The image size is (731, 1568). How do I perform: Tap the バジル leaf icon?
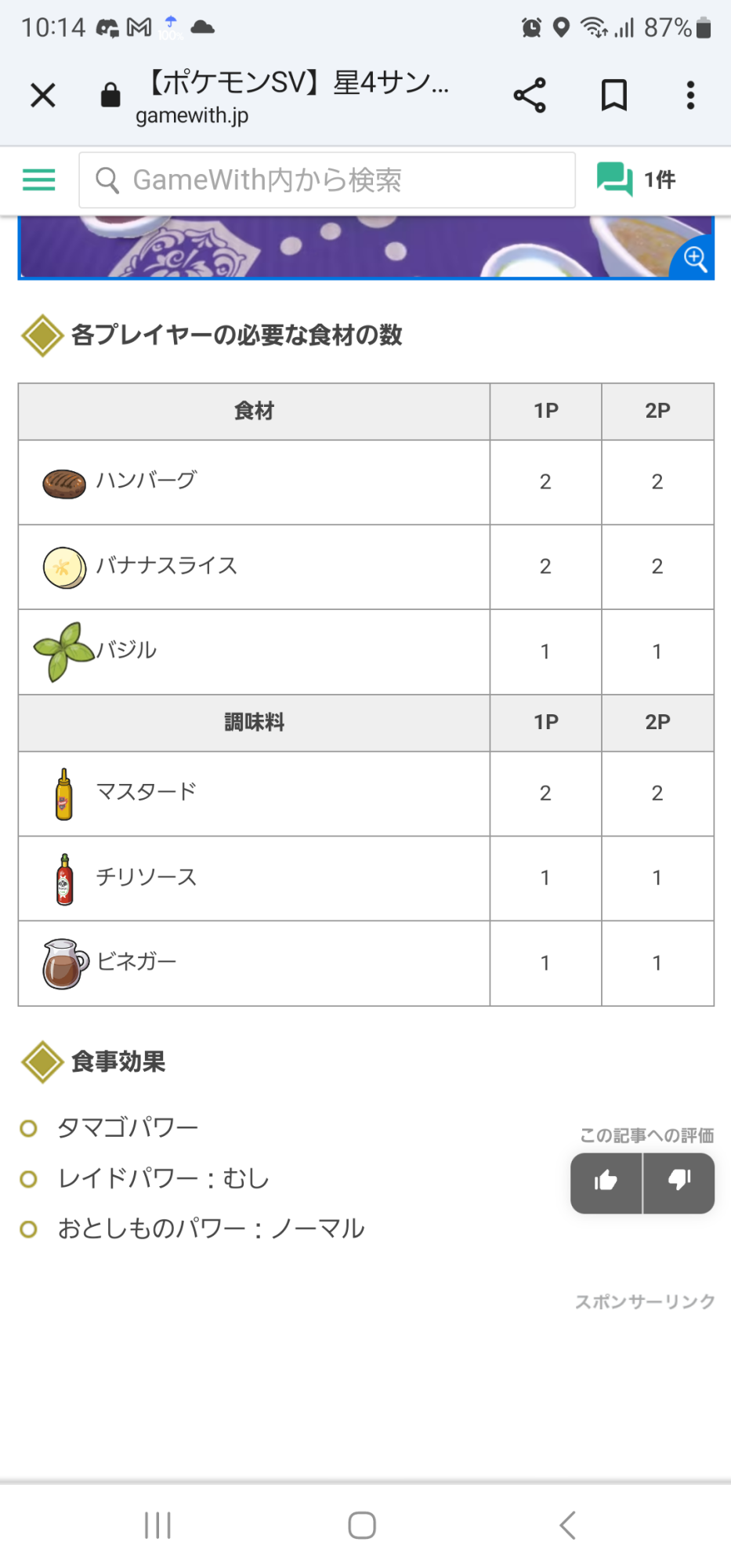click(63, 651)
